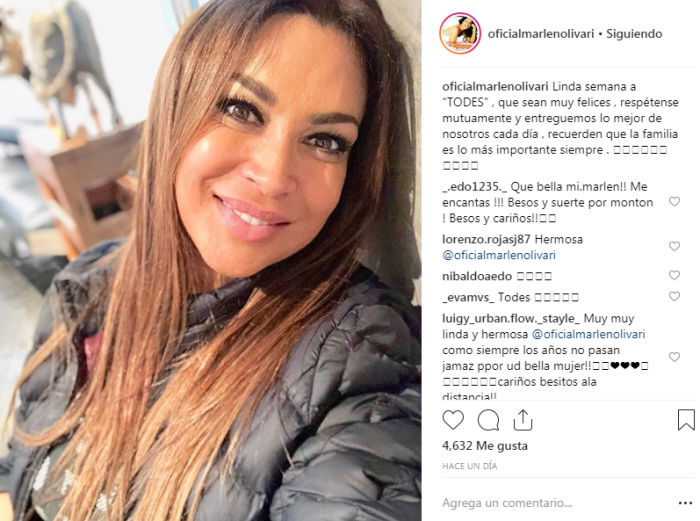The width and height of the screenshot is (700, 521).
Task: Toggle the Siguiendo following button
Action: pyautogui.click(x=634, y=34)
